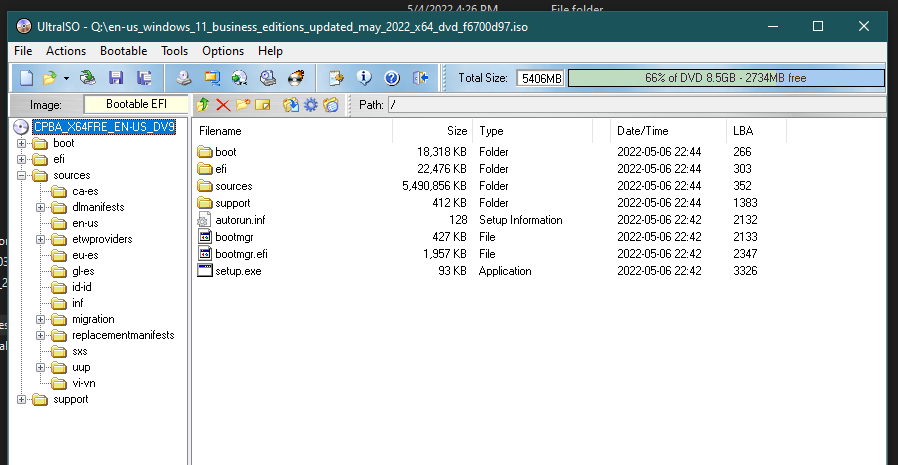The height and width of the screenshot is (465, 898).
Task: Open the Options menu
Action: pos(223,51)
